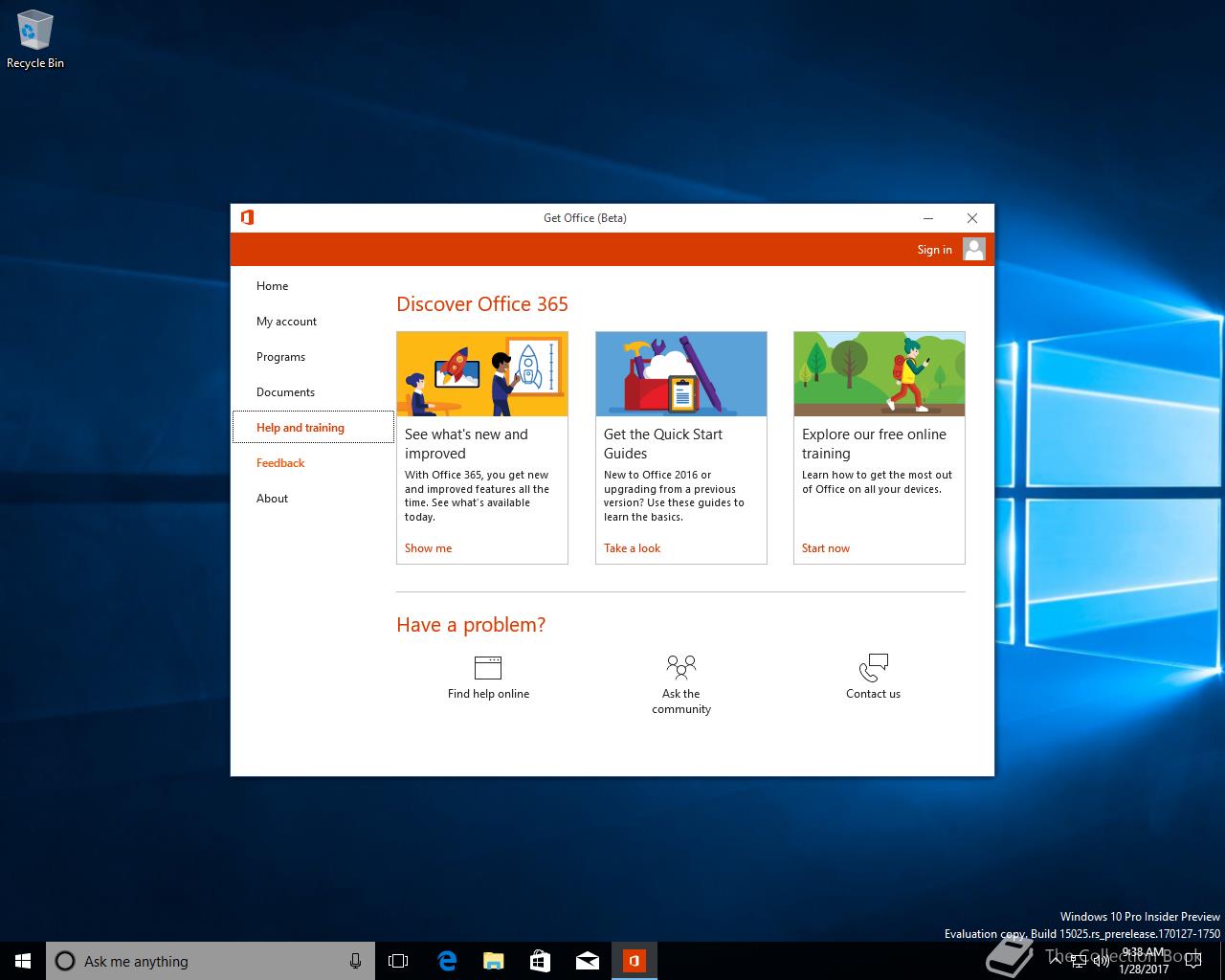Open the Windows Start button

click(x=23, y=961)
